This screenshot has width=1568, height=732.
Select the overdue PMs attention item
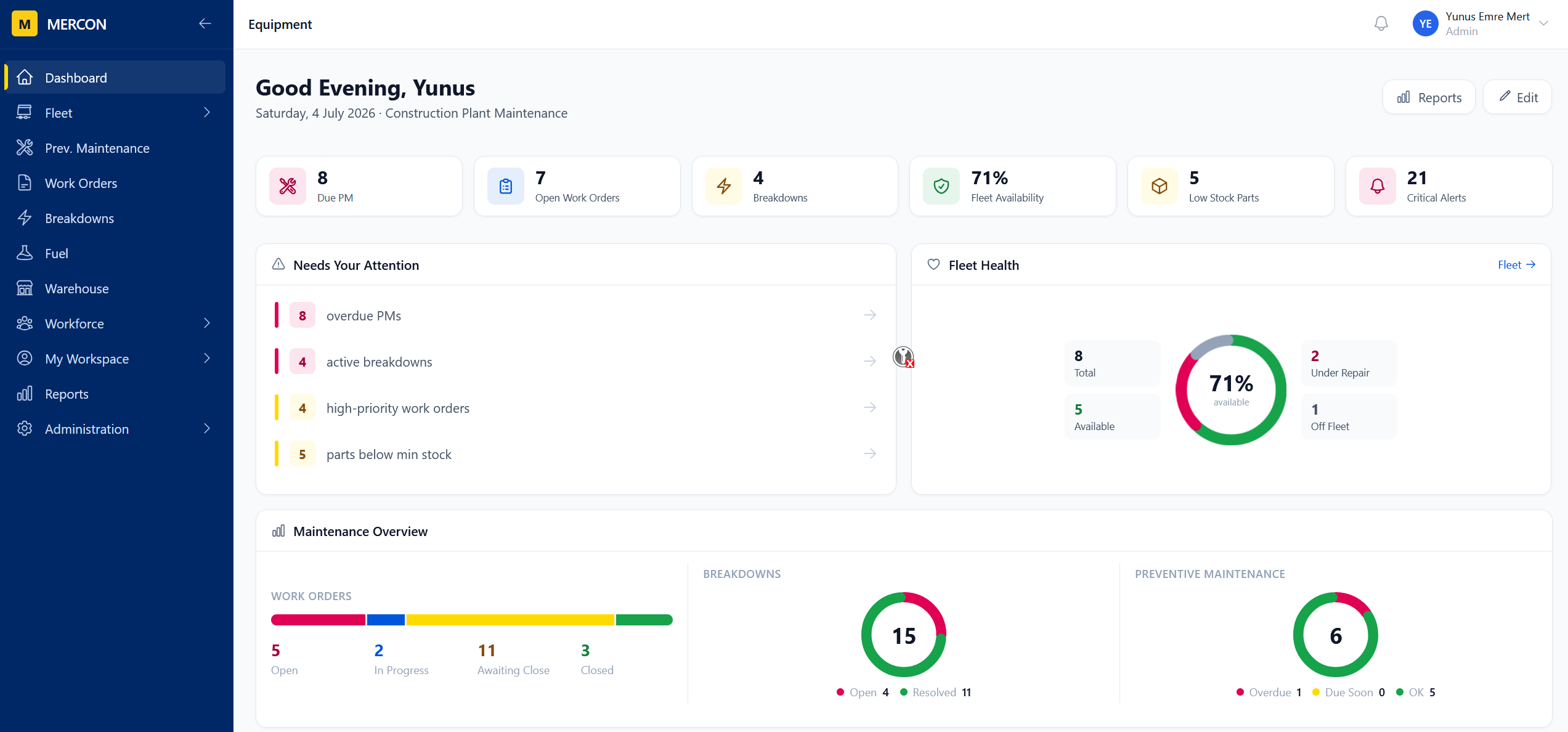pyautogui.click(x=576, y=315)
